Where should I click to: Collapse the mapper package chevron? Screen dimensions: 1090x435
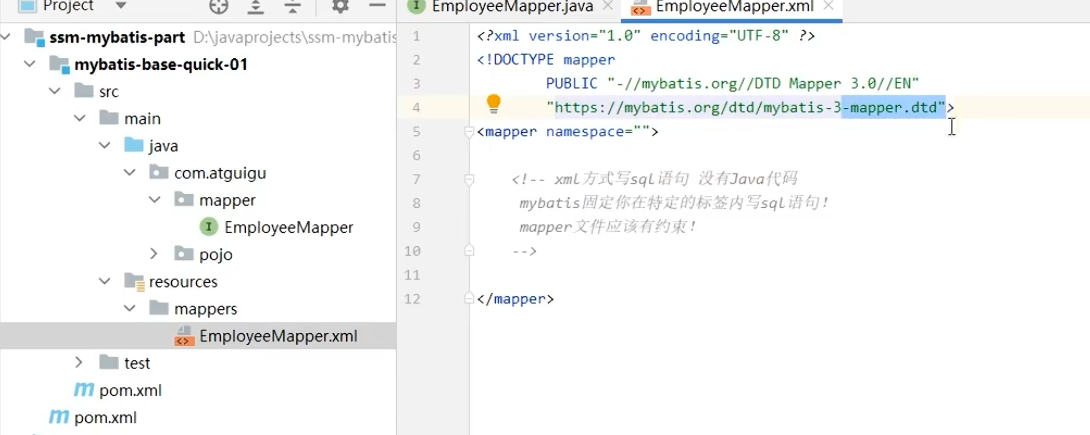tap(154, 199)
